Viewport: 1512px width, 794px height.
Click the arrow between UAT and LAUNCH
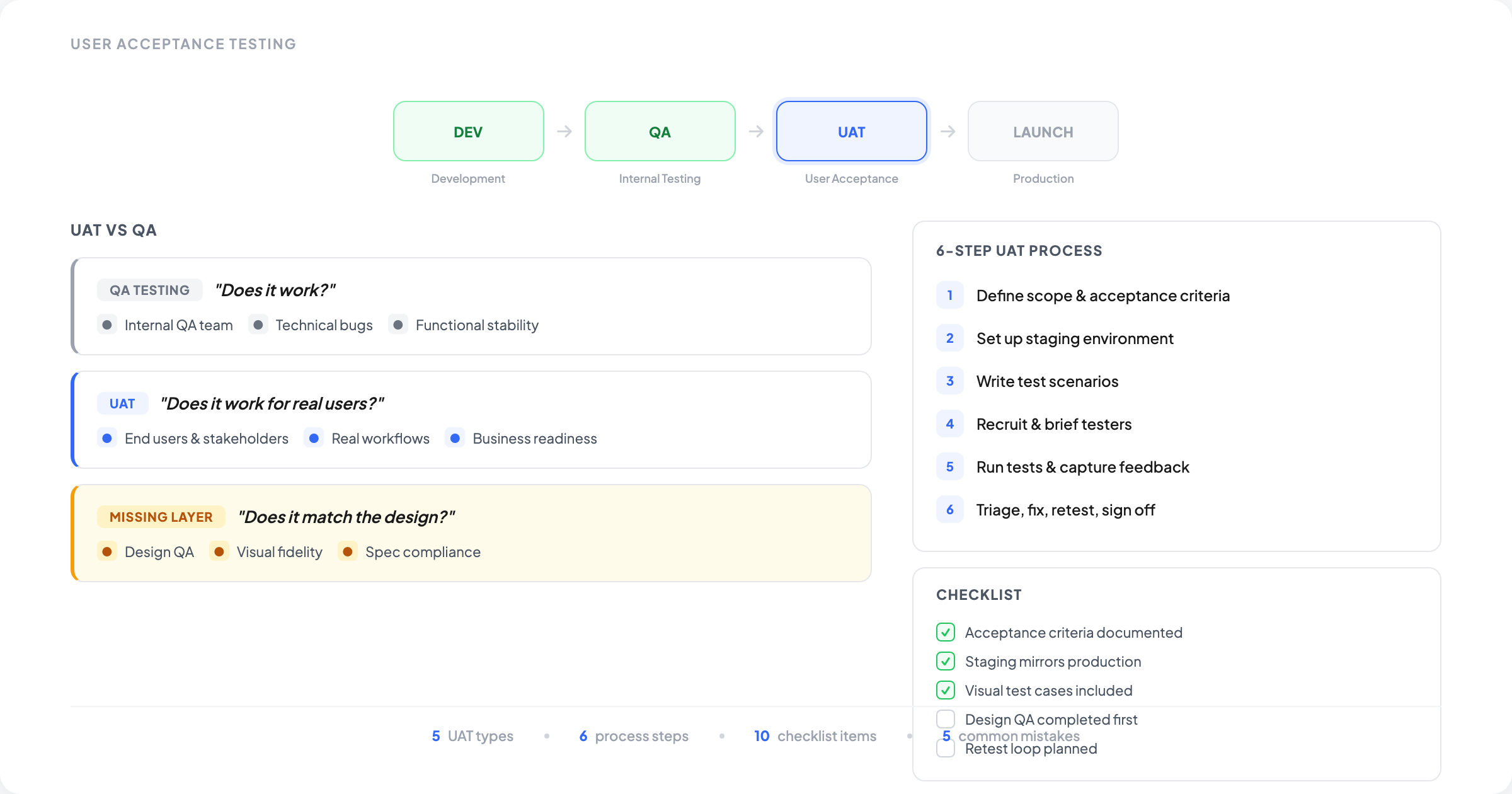pyautogui.click(x=948, y=131)
